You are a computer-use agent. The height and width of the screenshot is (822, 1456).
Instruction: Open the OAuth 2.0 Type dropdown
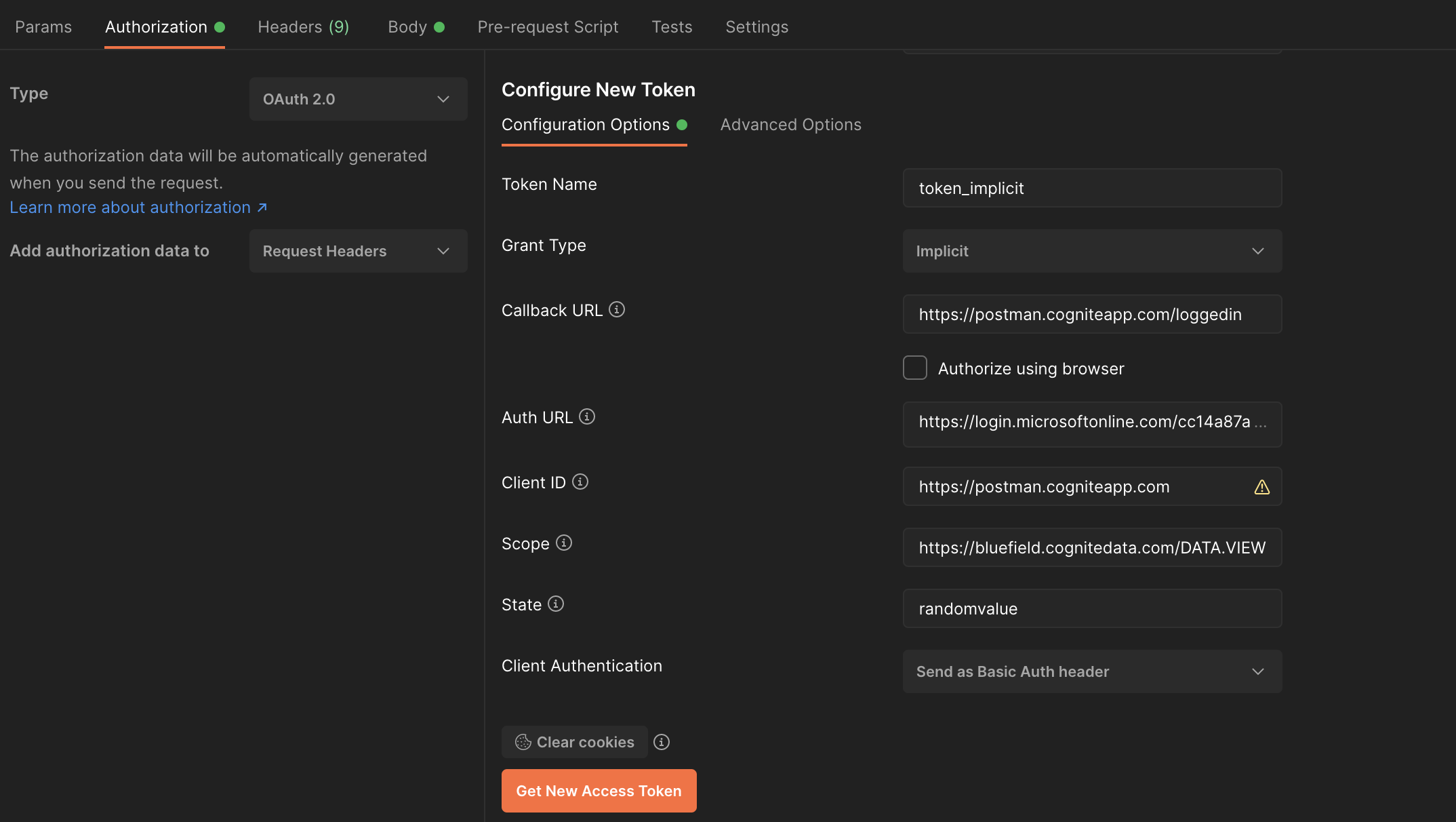click(x=359, y=99)
